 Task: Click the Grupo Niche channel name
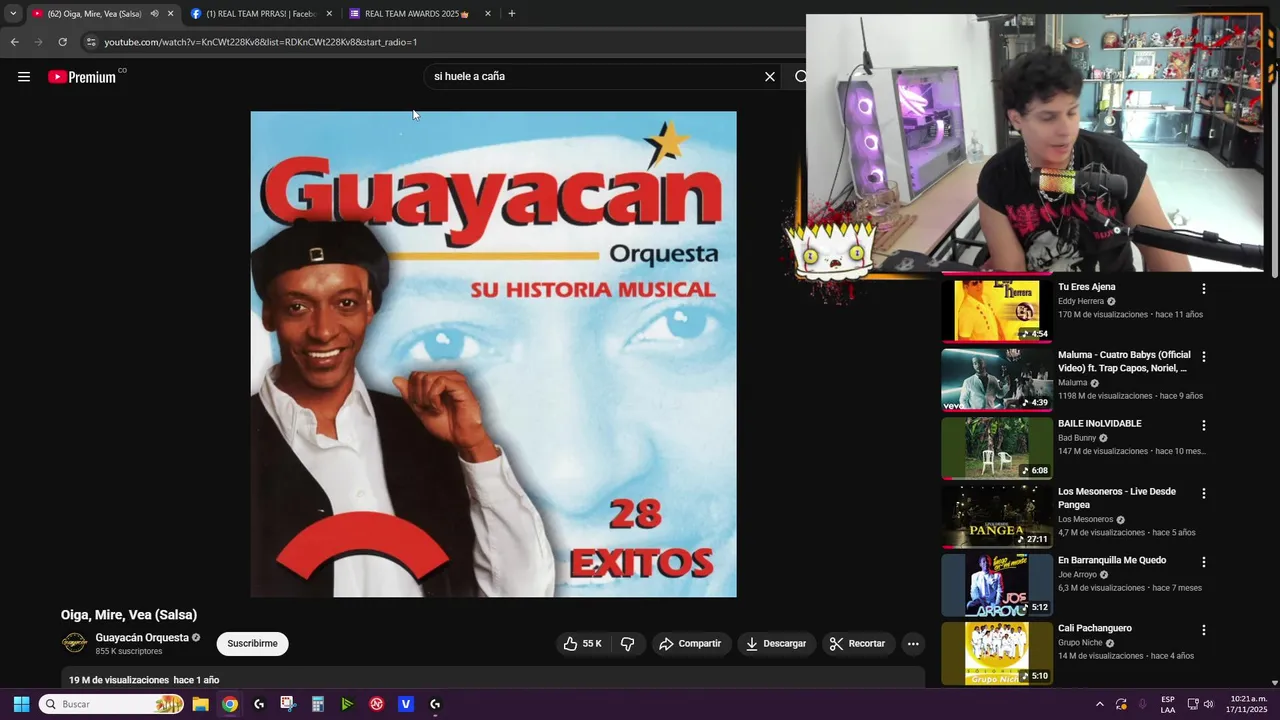tap(1082, 643)
